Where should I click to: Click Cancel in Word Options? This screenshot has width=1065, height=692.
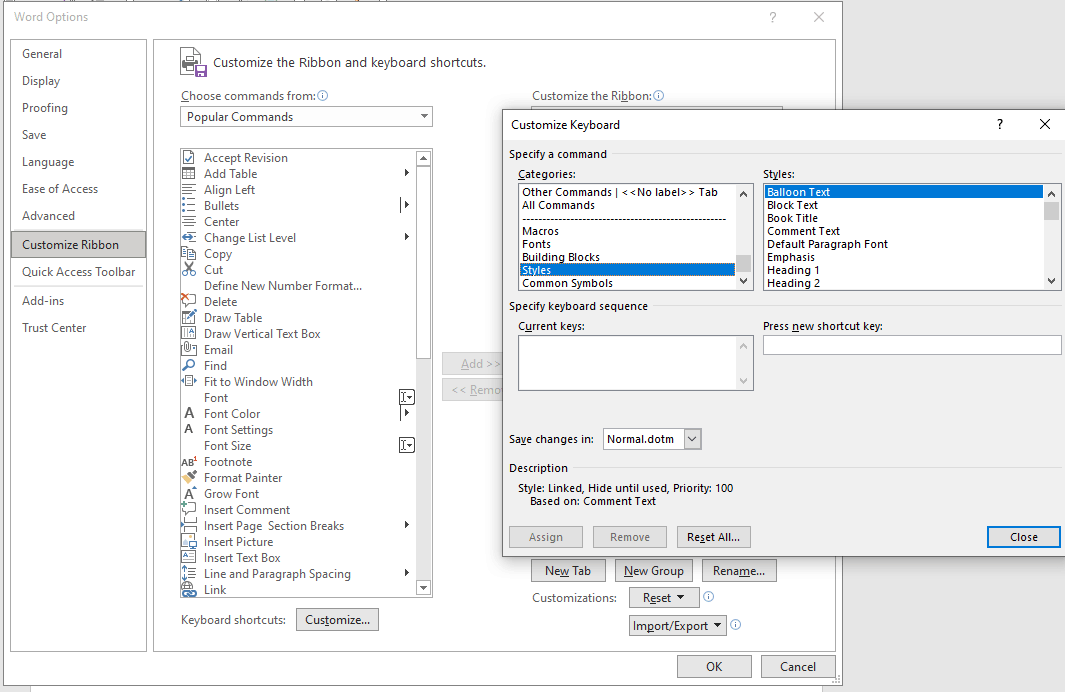coord(797,667)
